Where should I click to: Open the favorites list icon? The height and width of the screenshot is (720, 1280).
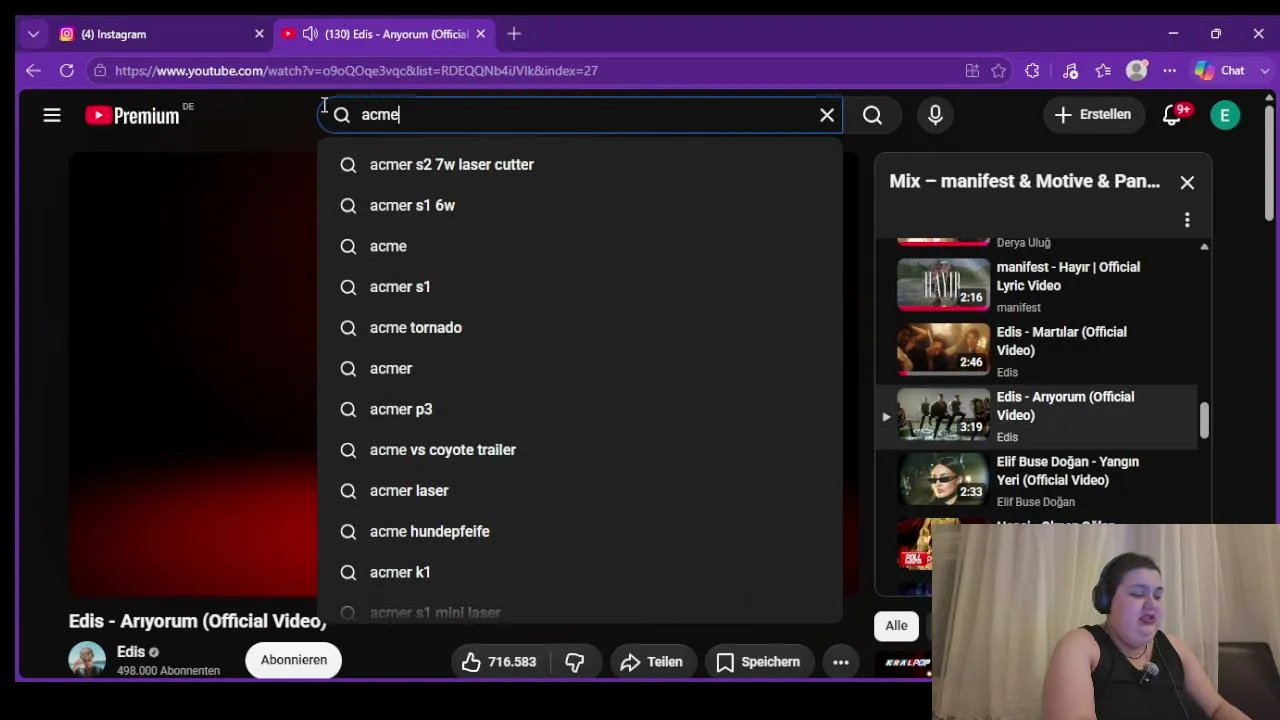click(1103, 71)
